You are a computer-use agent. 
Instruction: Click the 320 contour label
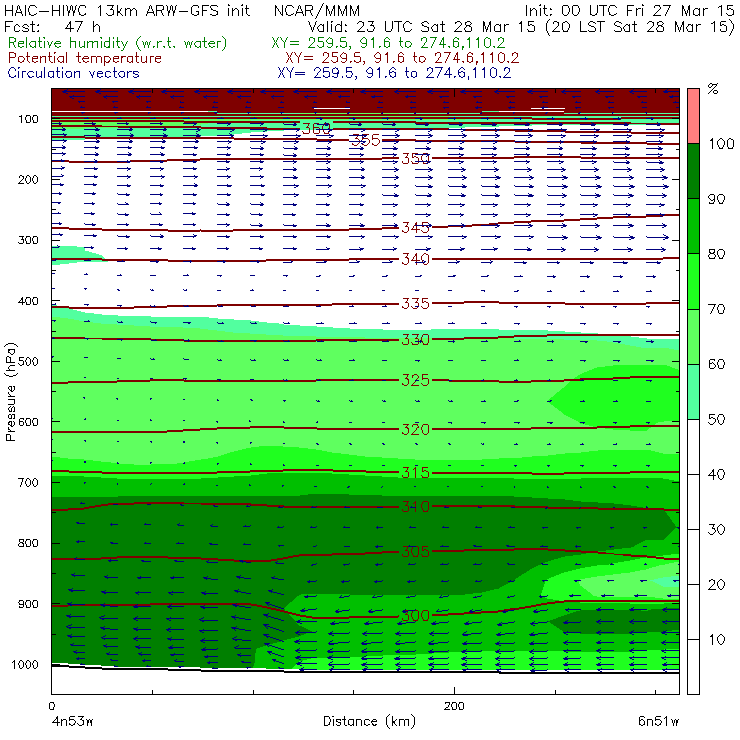click(415, 429)
